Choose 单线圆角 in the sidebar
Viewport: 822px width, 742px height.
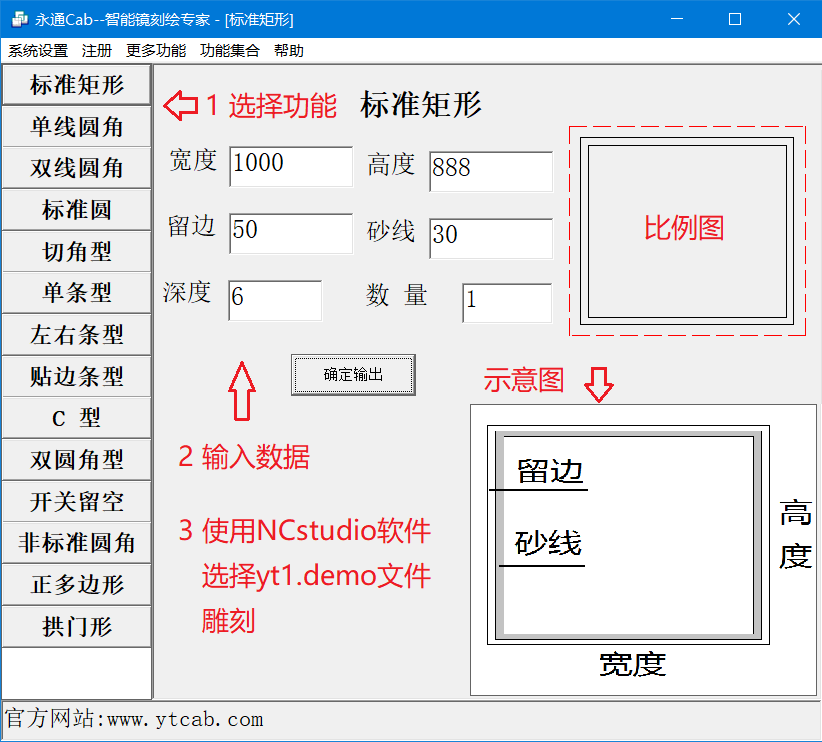(76, 127)
